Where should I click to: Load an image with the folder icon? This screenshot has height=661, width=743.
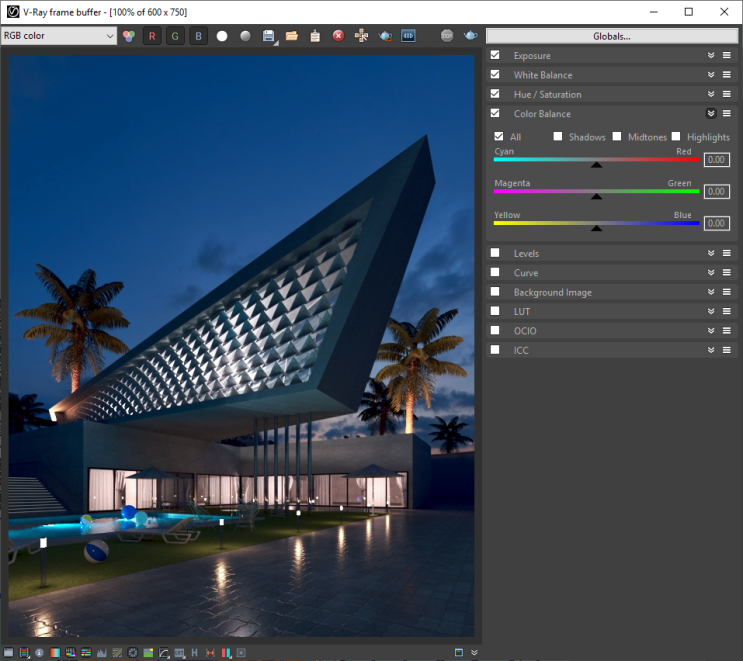pyautogui.click(x=291, y=36)
